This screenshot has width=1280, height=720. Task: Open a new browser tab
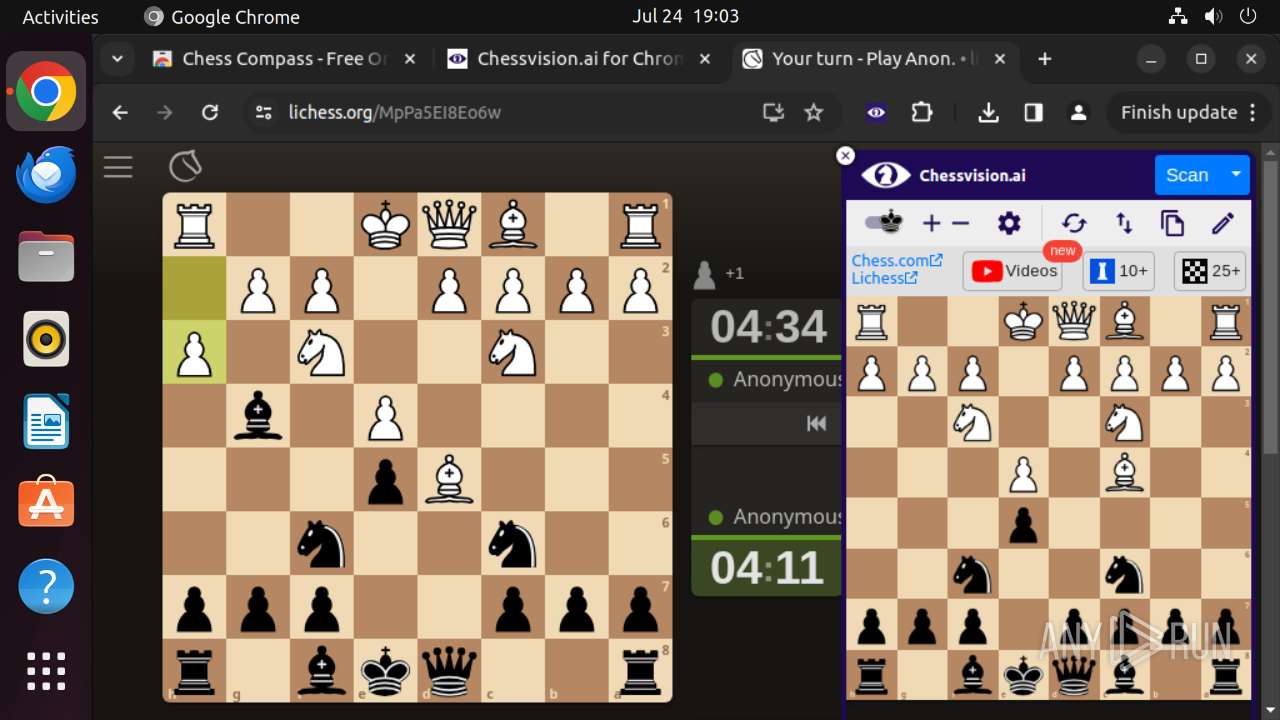(1045, 59)
